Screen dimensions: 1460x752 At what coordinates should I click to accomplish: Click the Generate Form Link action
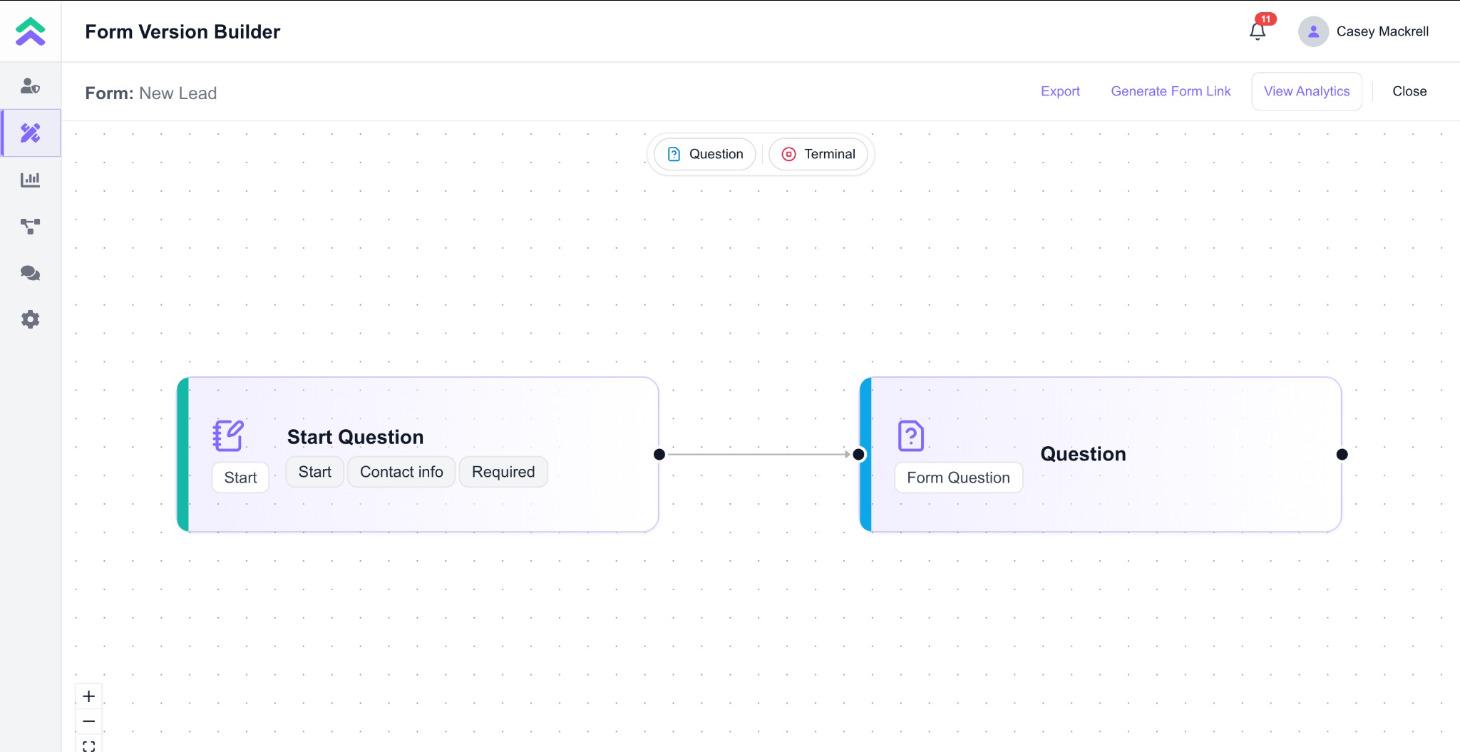coord(1170,91)
